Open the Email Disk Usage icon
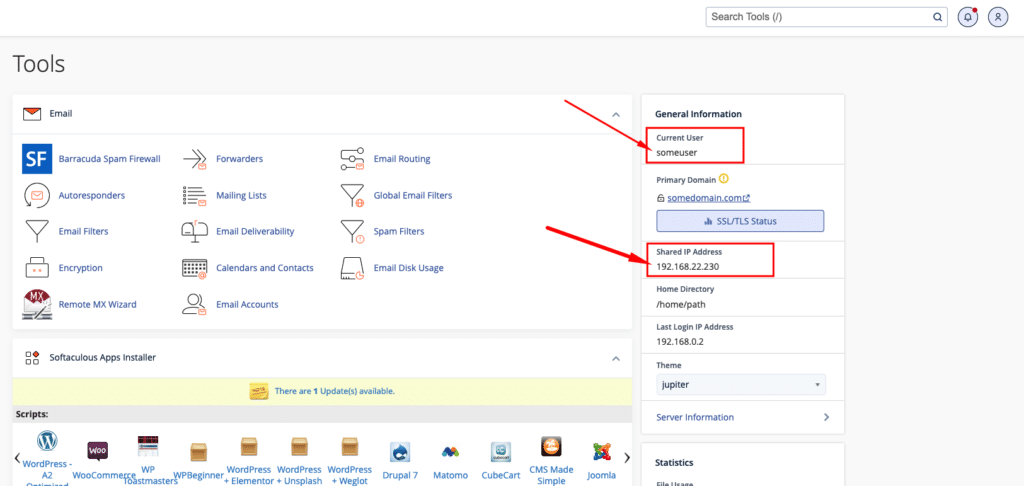1024x486 pixels. pos(352,268)
